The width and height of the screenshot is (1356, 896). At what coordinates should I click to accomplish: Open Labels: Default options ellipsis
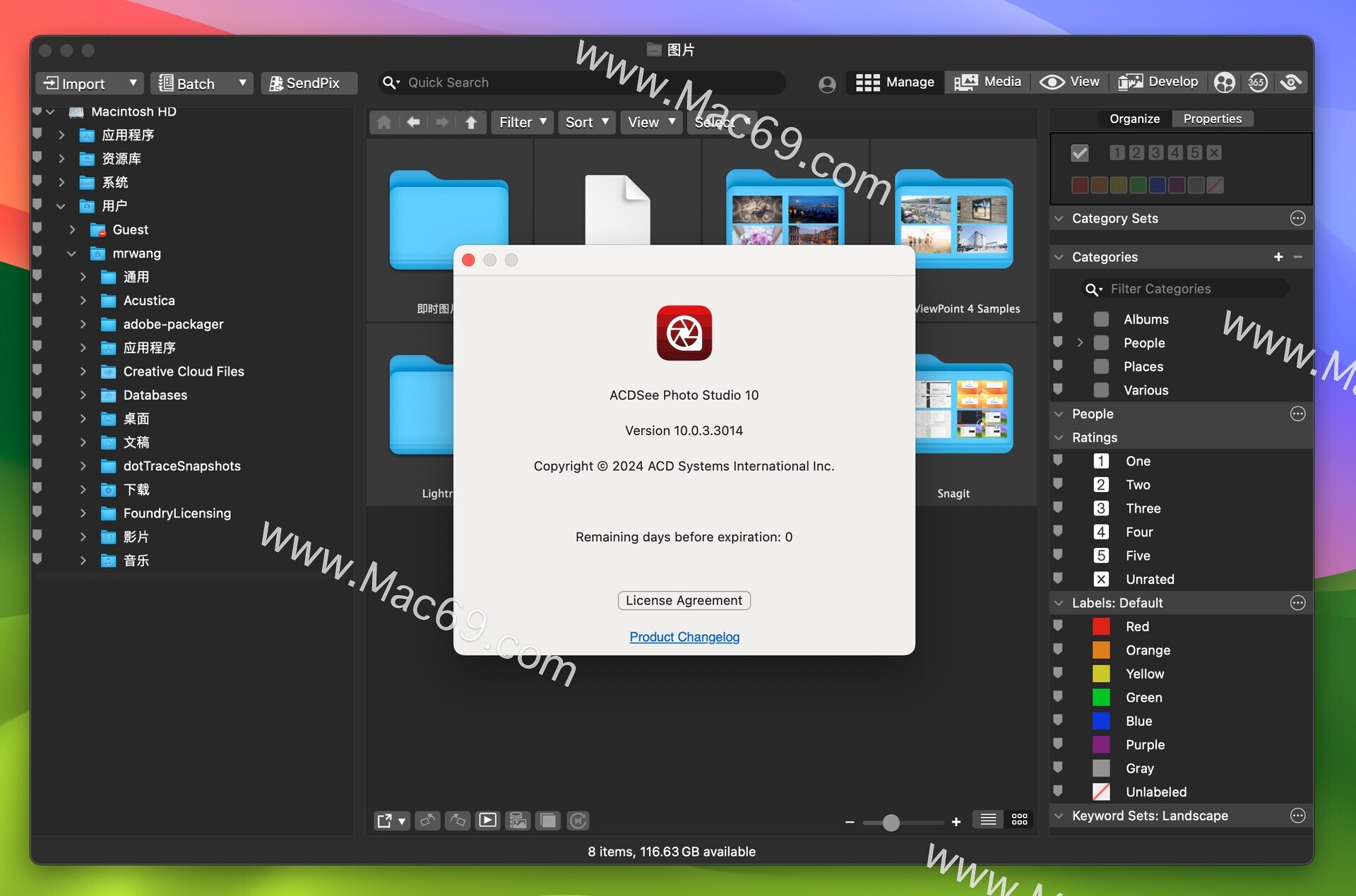coord(1298,603)
